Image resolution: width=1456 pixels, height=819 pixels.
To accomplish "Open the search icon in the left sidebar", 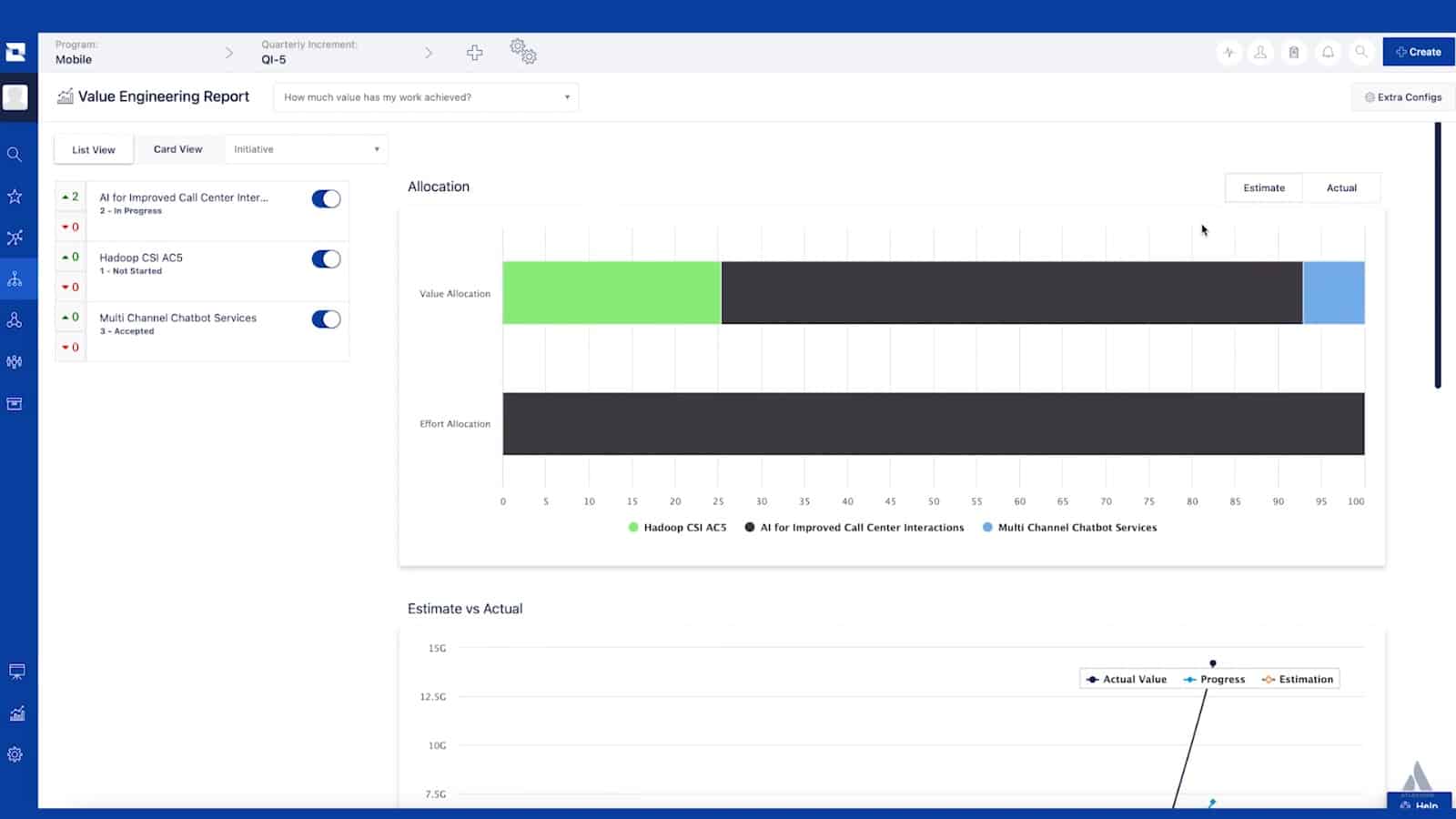I will pyautogui.click(x=15, y=154).
